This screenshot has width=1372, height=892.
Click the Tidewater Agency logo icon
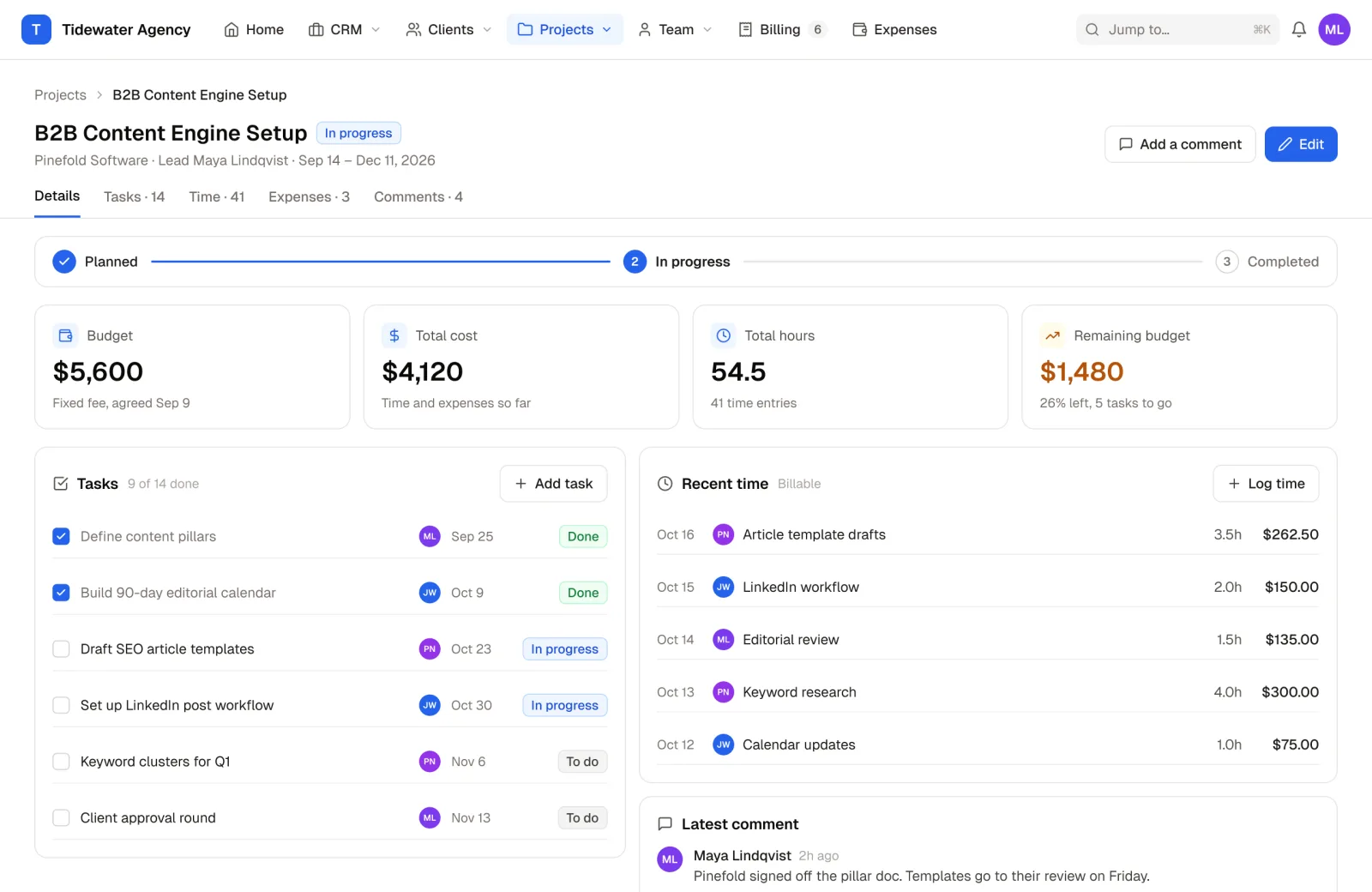tap(36, 29)
